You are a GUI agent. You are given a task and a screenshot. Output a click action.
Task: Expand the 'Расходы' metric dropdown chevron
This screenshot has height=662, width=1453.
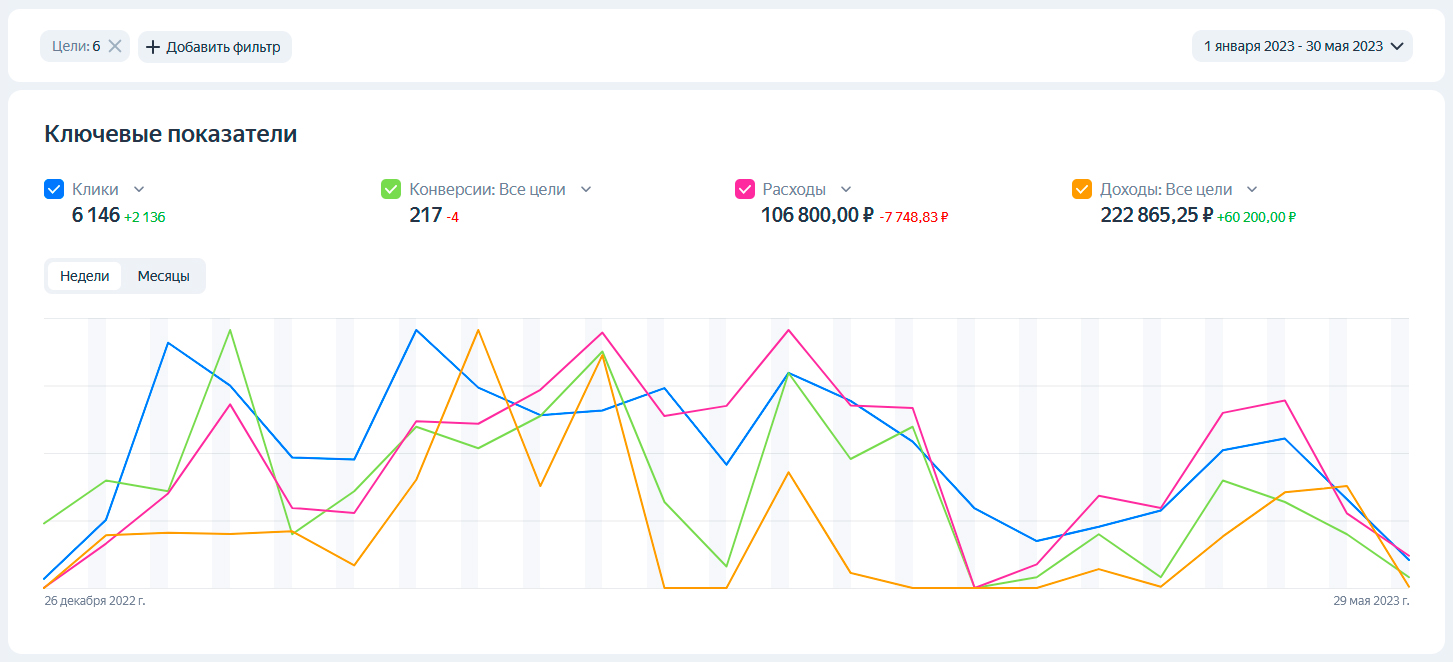pos(846,189)
